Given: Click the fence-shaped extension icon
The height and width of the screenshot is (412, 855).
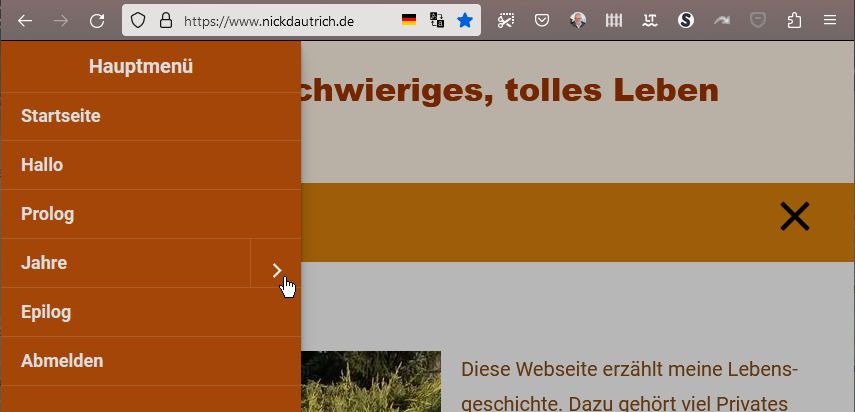Looking at the screenshot, I should pos(613,21).
